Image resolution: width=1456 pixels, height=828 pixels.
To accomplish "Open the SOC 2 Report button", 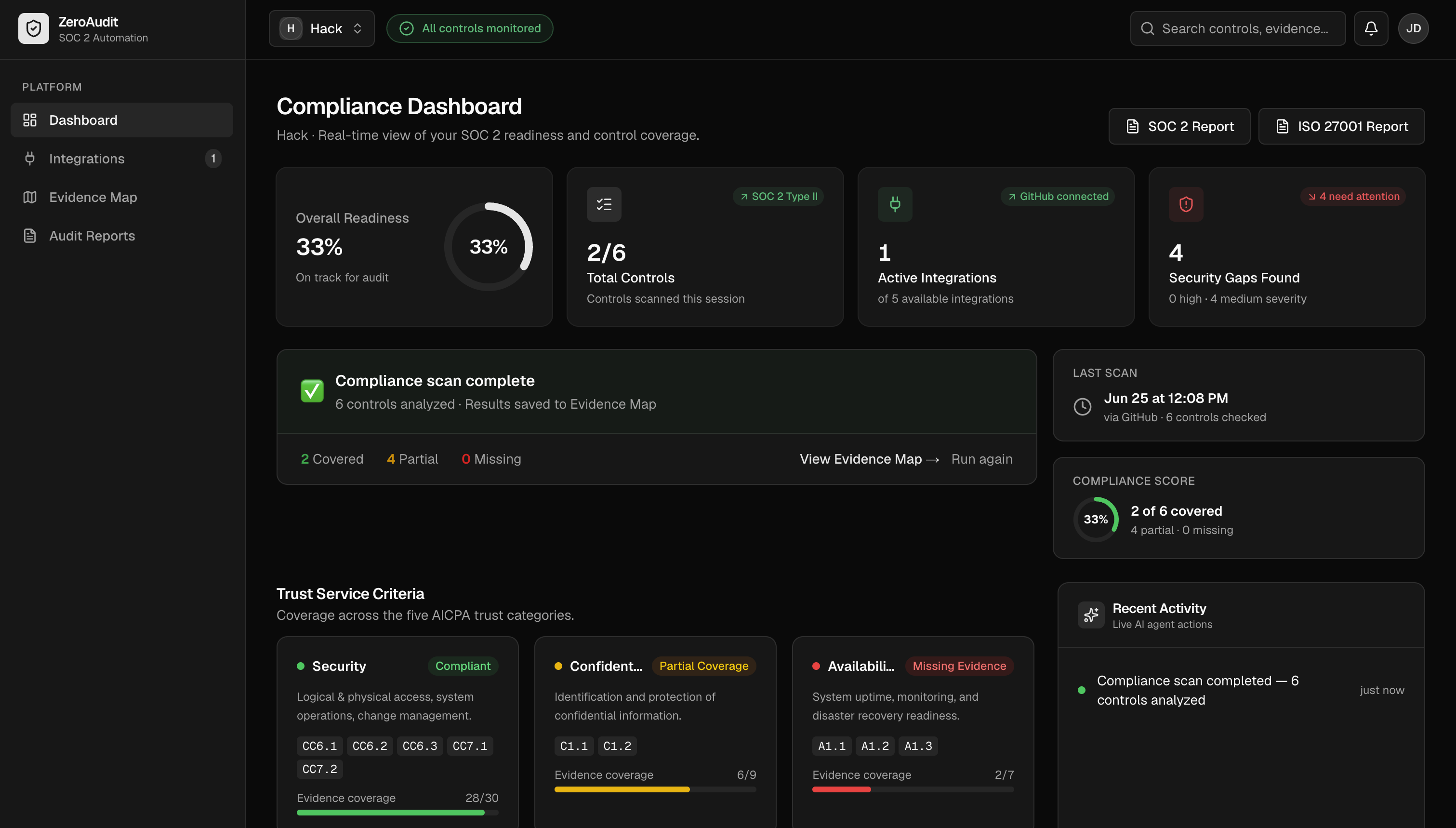I will point(1179,126).
